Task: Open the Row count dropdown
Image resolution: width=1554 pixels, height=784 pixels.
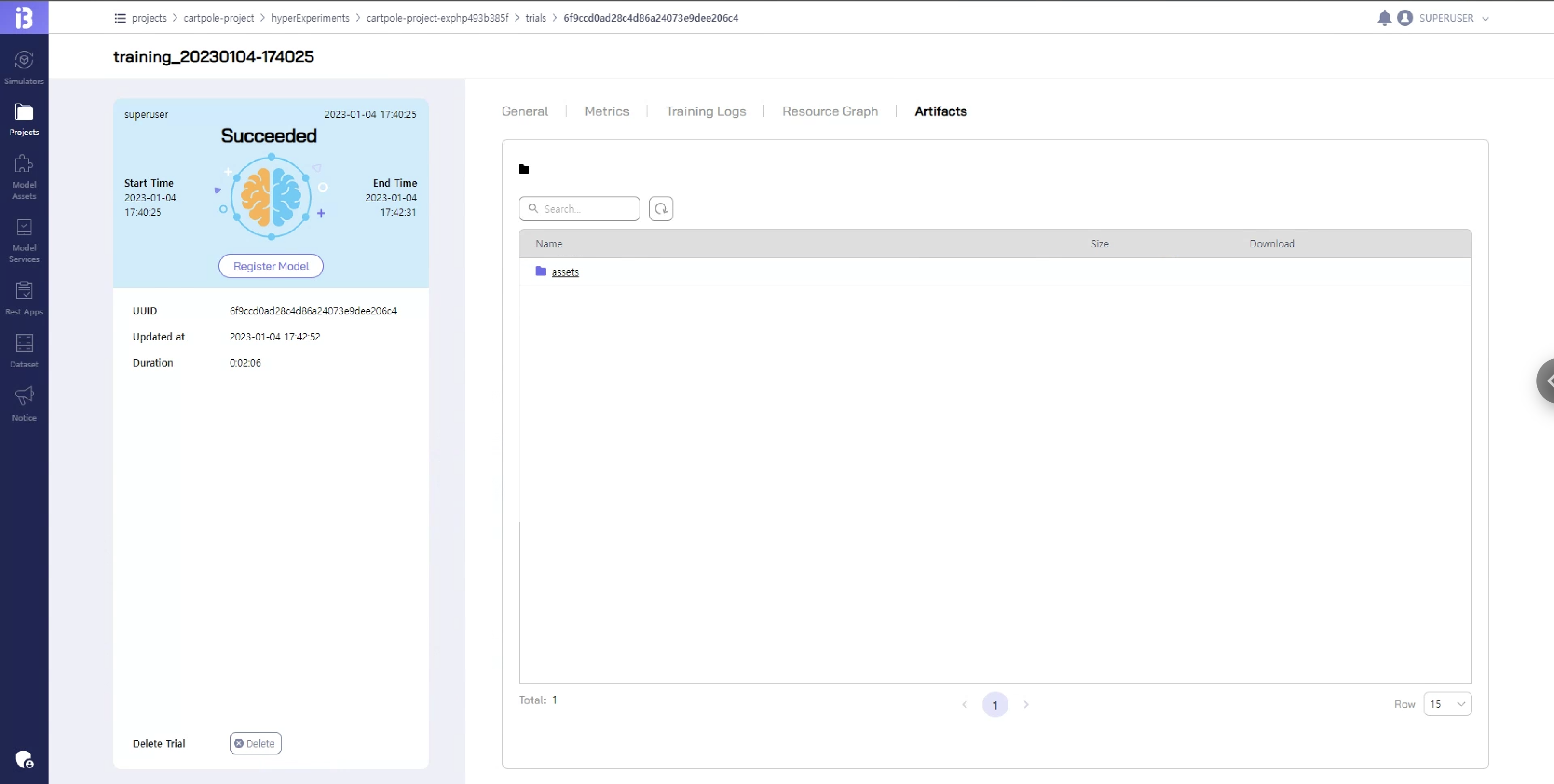Action: tap(1447, 704)
